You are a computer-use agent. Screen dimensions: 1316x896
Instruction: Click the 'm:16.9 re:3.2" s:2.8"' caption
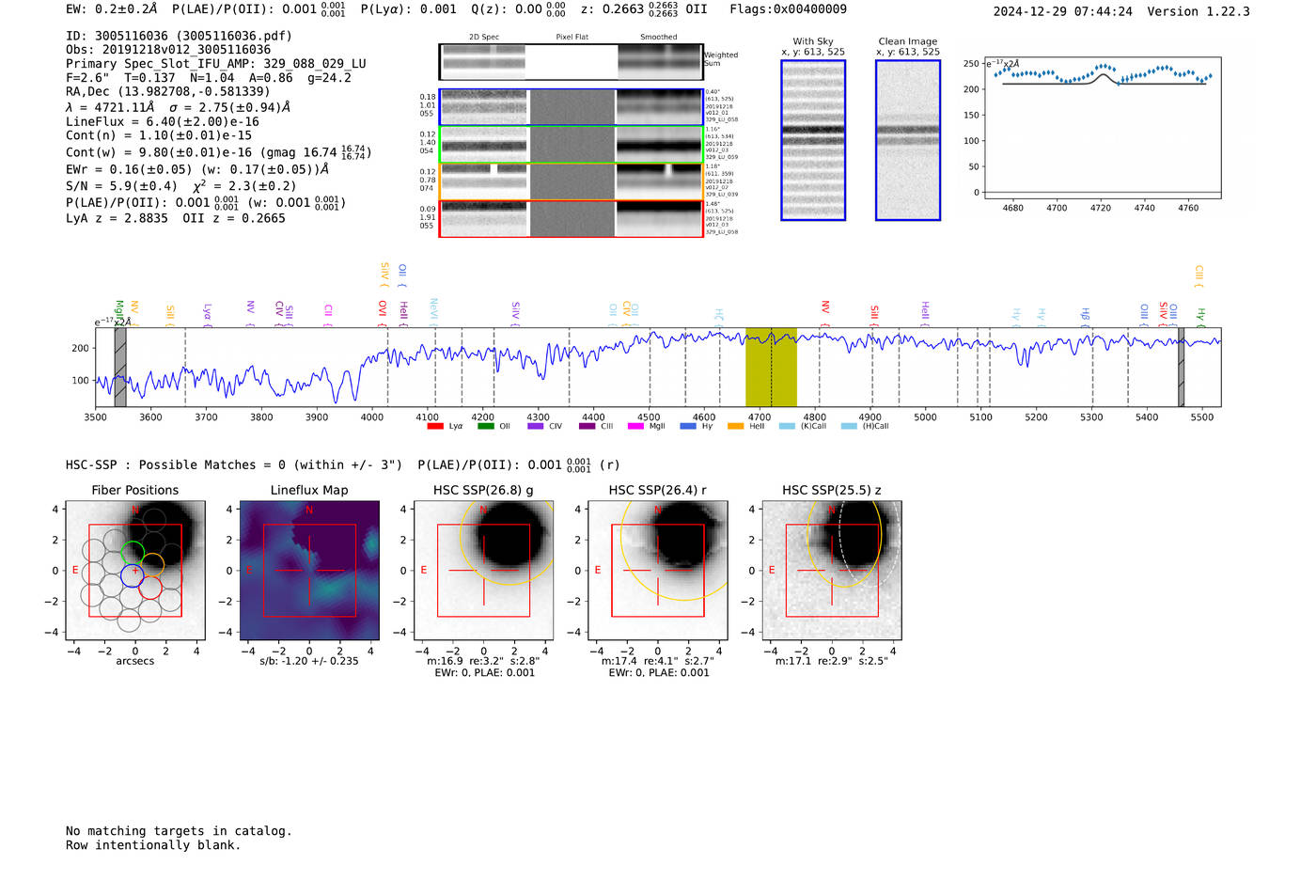tap(483, 661)
